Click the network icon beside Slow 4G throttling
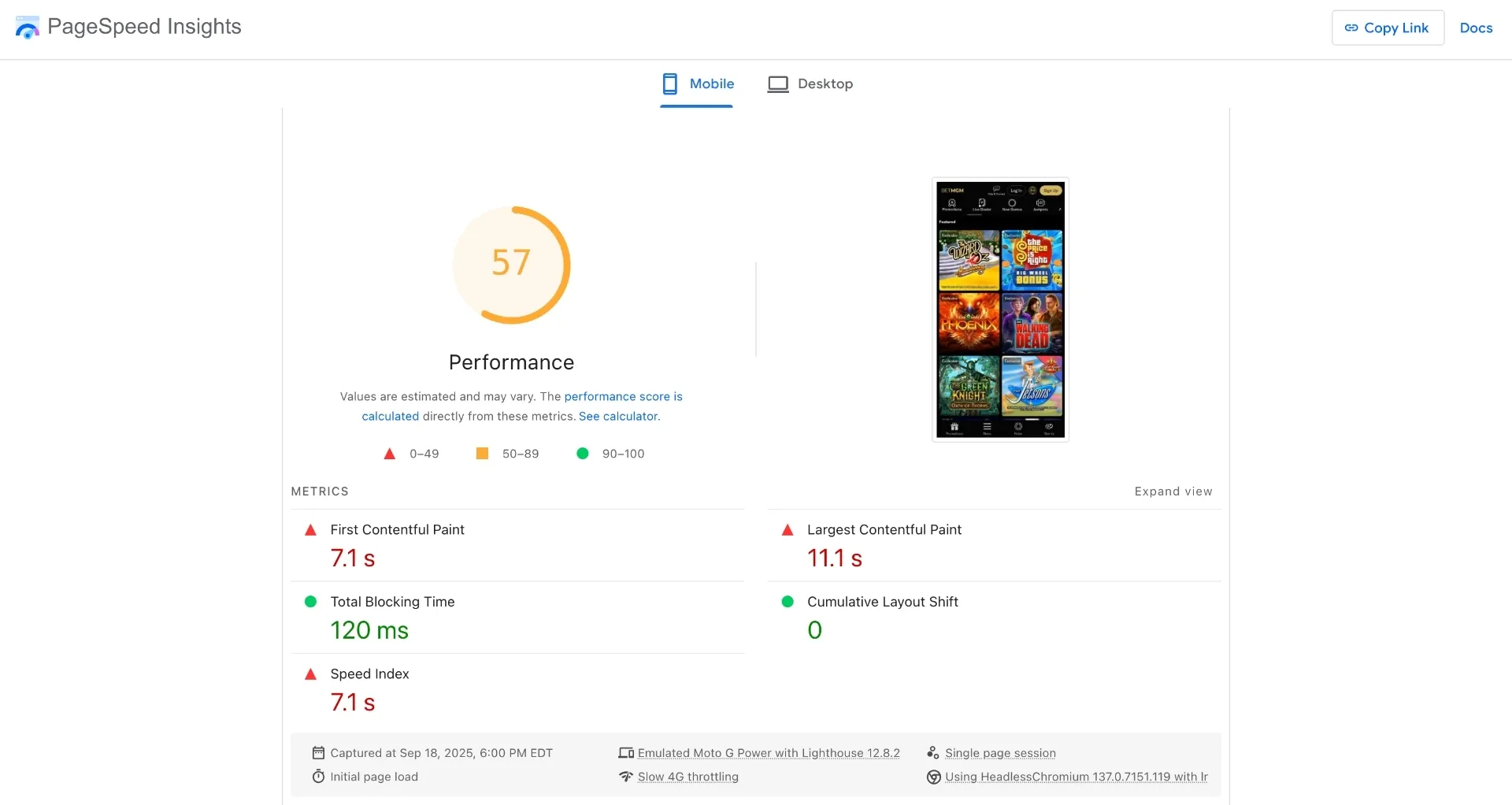The image size is (1512, 805). 626,777
